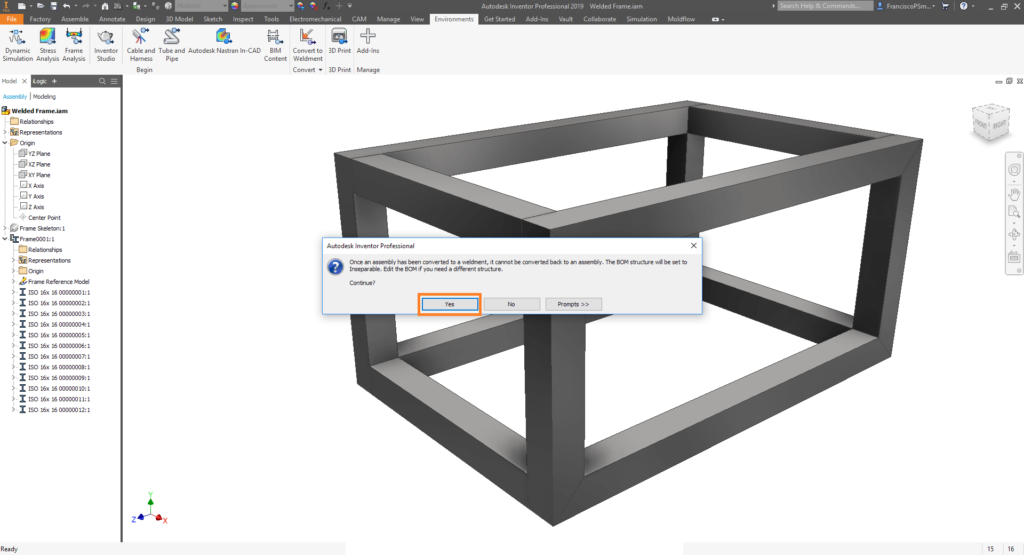This screenshot has height=555, width=1024.
Task: Add a new browser tab with plus icon
Action: click(x=54, y=81)
